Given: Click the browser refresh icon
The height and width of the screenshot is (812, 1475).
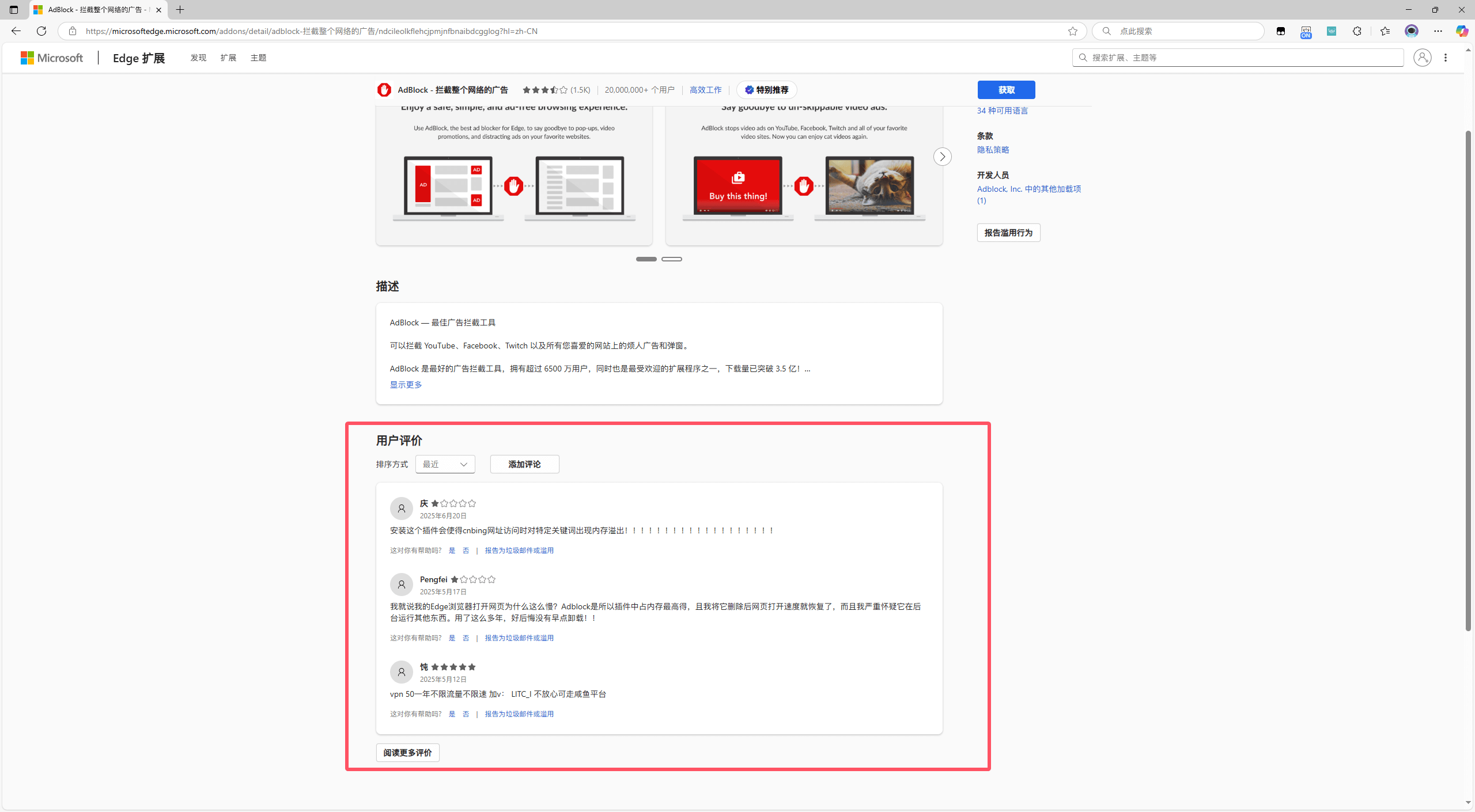Looking at the screenshot, I should 41,31.
